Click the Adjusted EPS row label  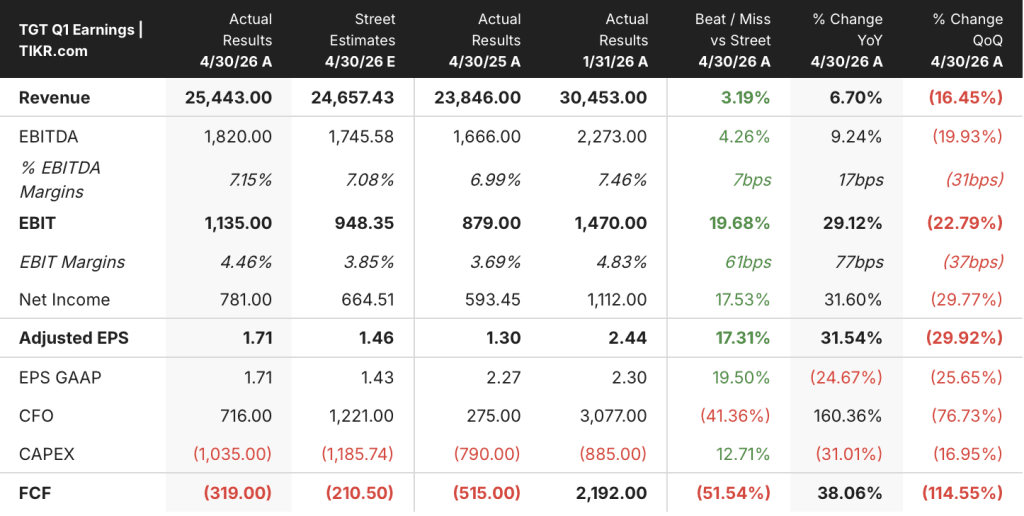pyautogui.click(x=74, y=338)
